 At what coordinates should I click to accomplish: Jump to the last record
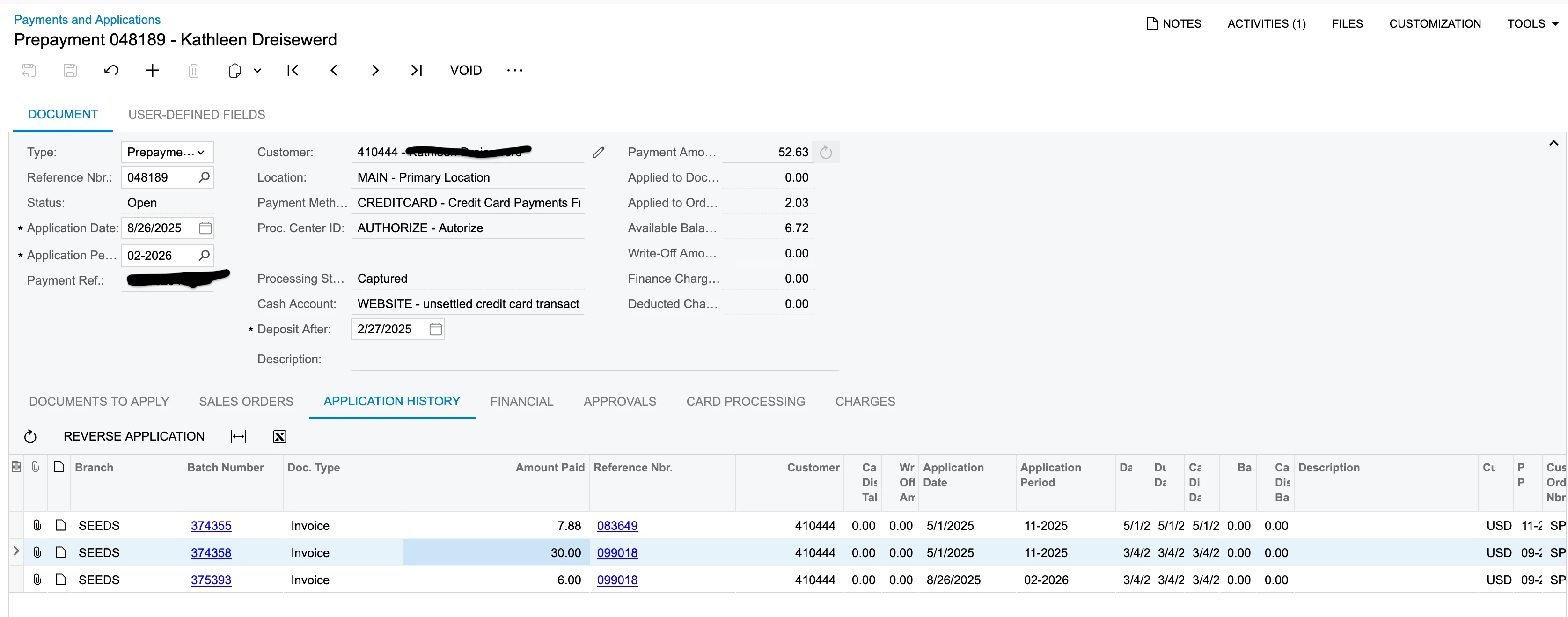(x=417, y=70)
